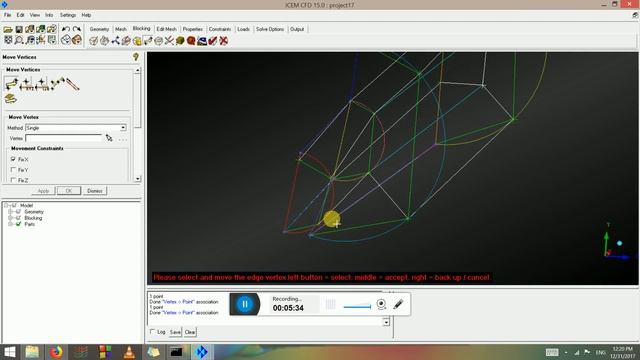640x360 pixels.
Task: Select the Align Vertices tool
Action: click(42, 84)
